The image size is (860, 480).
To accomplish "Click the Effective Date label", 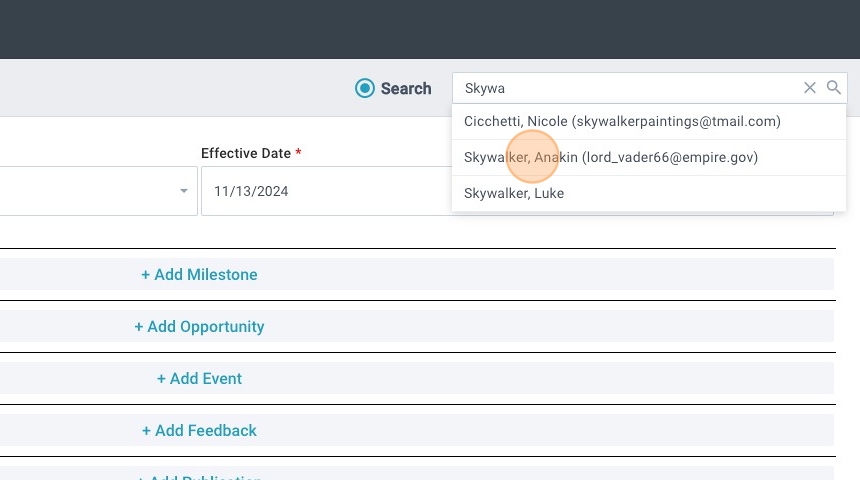I will coord(246,153).
